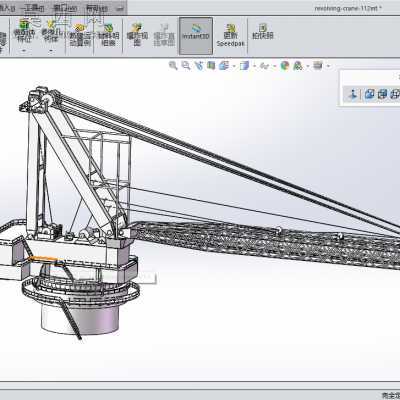This screenshot has height=400, width=400.
Task: Toggle the Instant3D button
Action: pos(196,36)
